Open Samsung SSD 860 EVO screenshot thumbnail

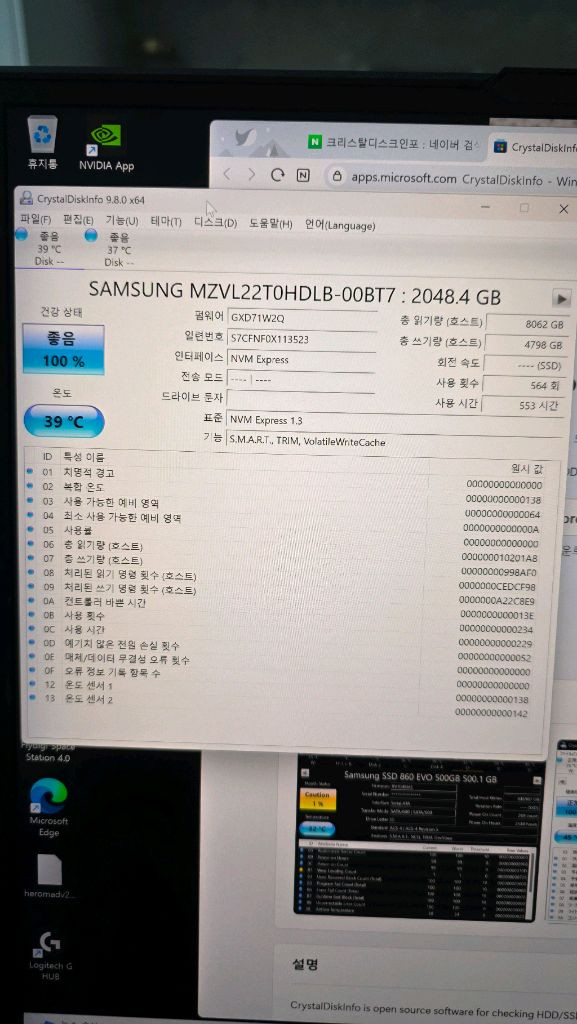tap(419, 837)
